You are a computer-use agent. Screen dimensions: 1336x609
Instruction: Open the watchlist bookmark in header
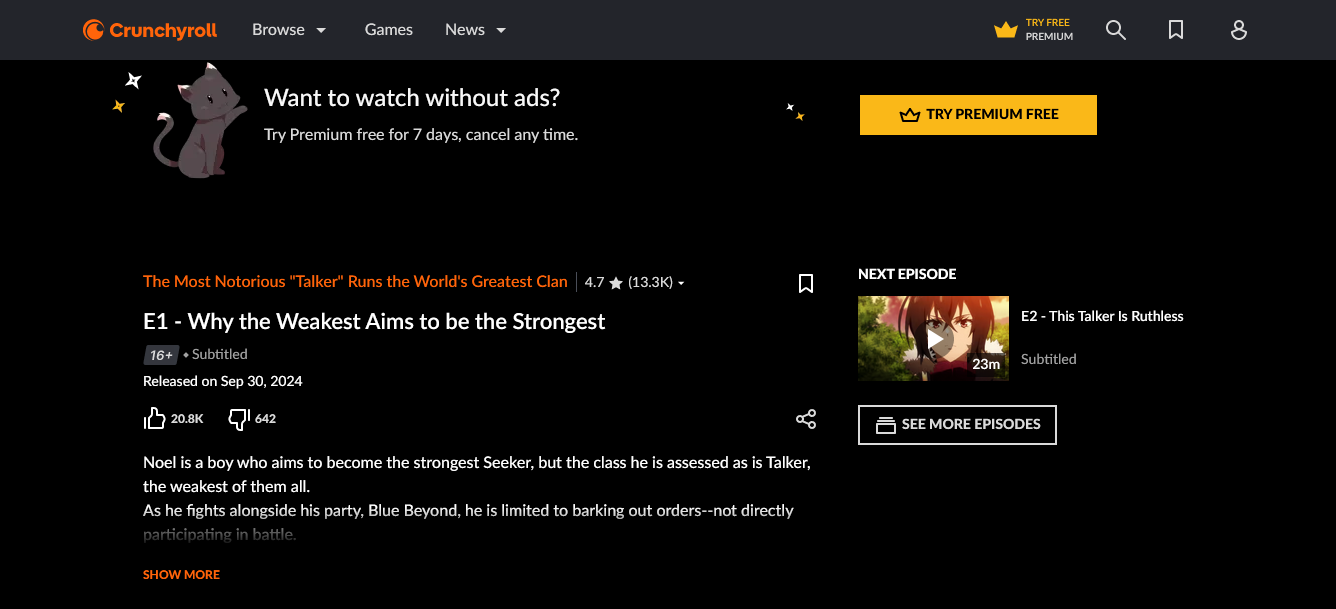click(1176, 30)
